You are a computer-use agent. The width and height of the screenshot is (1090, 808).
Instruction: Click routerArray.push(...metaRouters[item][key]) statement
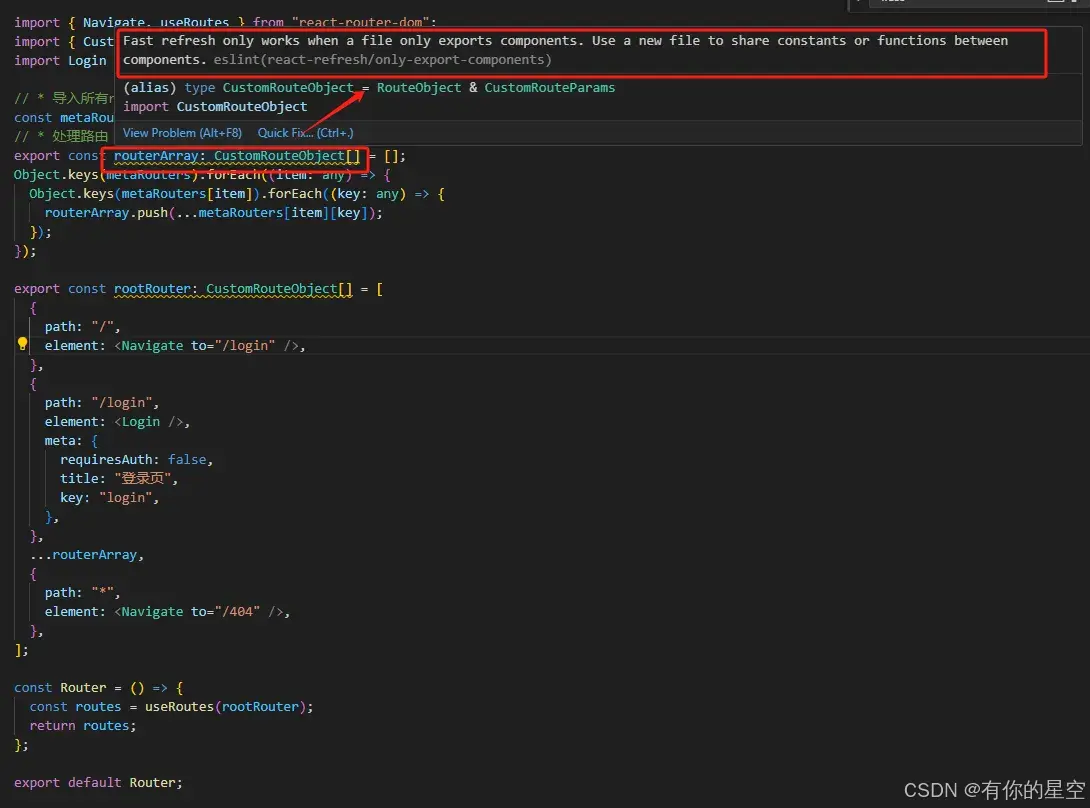[x=213, y=213]
